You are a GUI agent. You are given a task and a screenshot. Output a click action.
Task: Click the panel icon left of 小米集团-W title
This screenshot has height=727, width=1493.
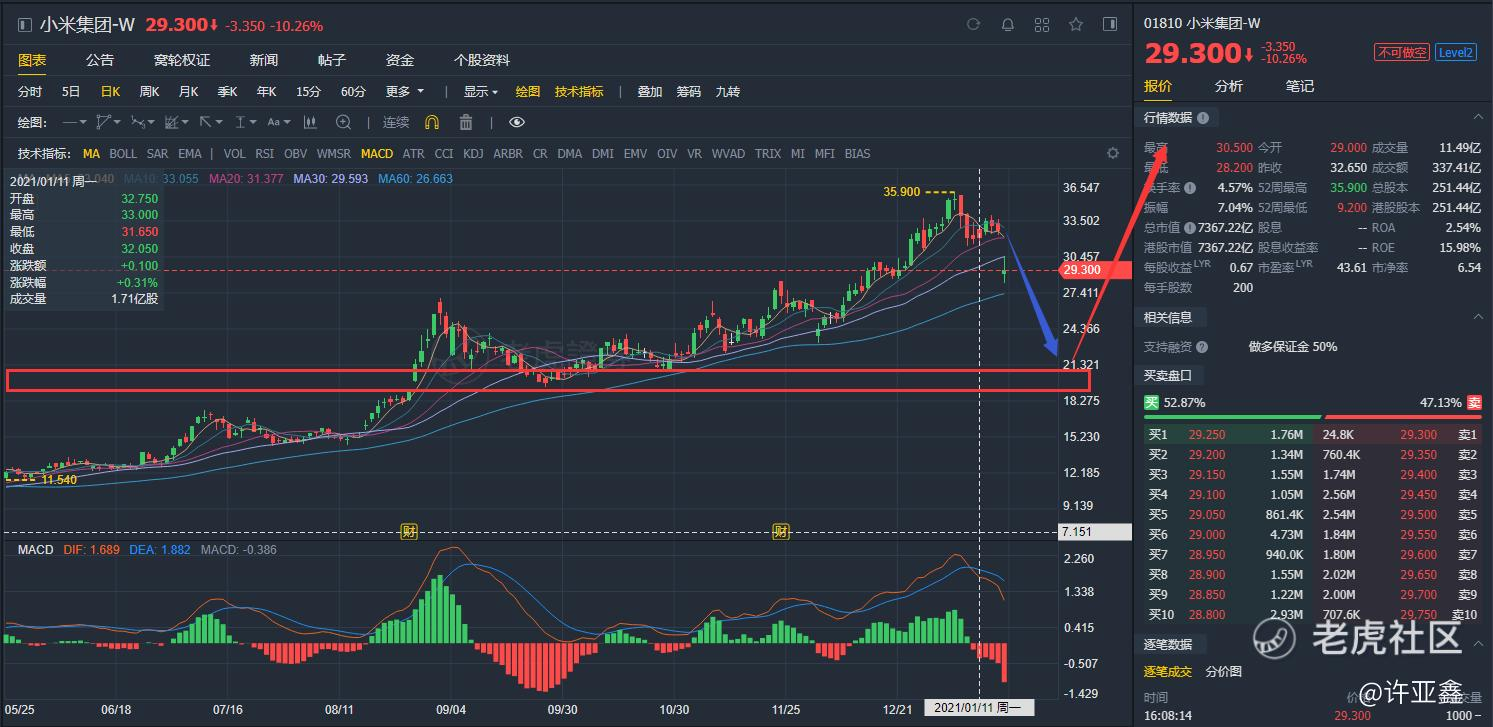[25, 25]
